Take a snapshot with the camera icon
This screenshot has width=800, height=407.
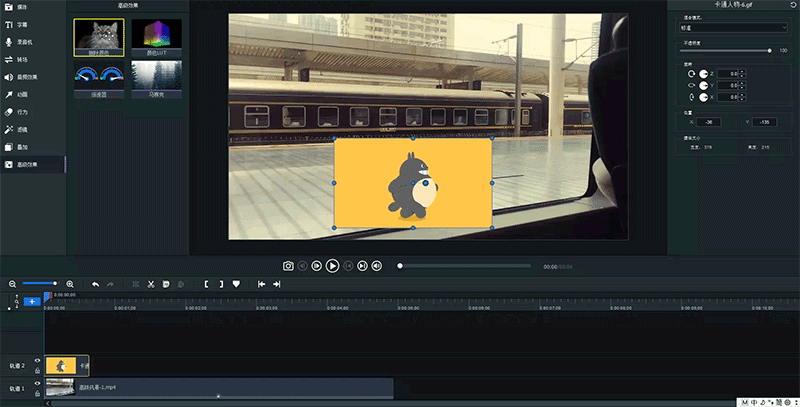click(288, 266)
